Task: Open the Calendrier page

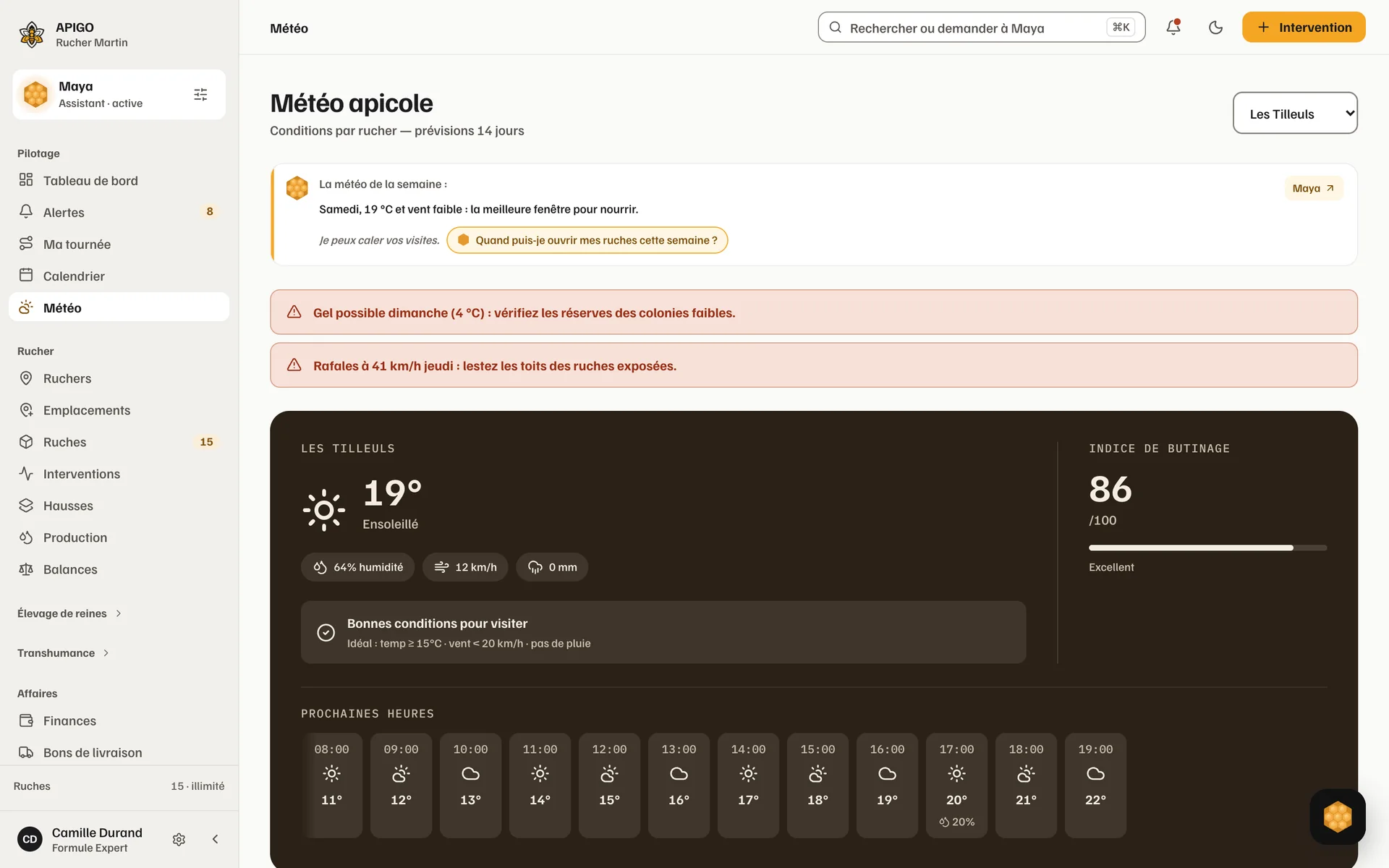Action: (x=119, y=276)
